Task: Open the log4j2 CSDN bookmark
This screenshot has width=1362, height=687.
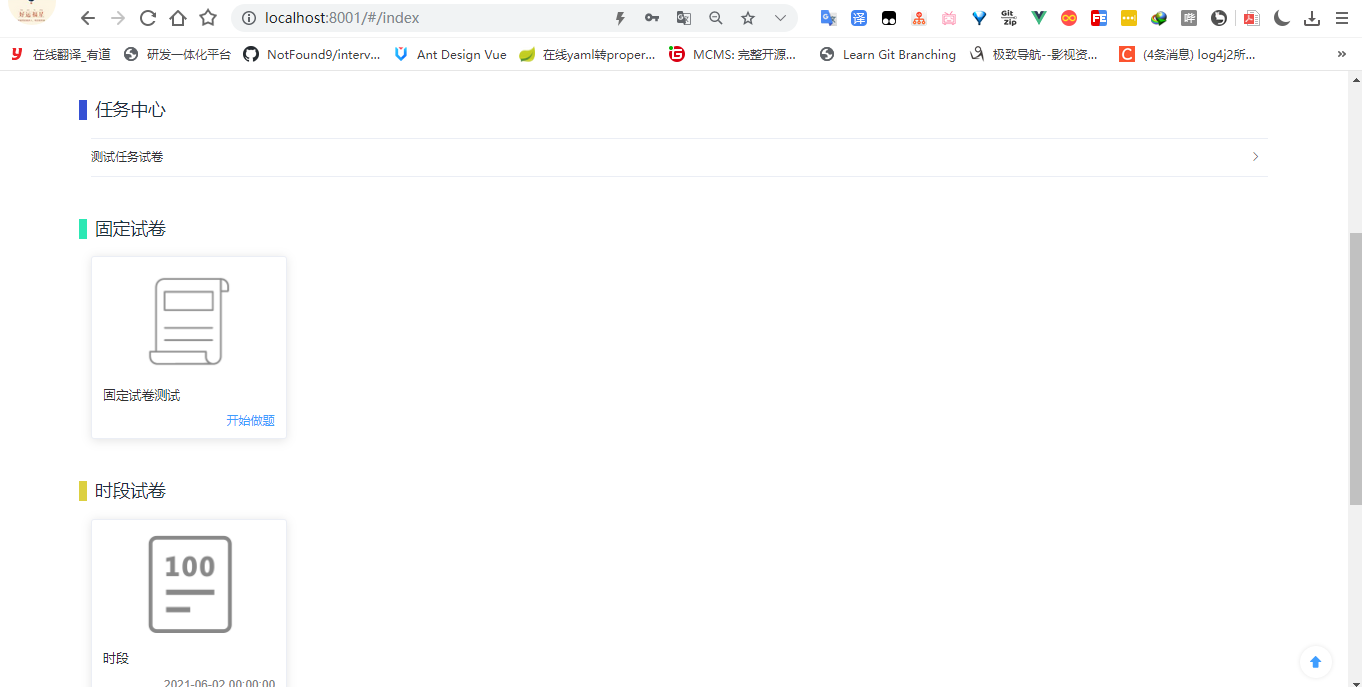Action: tap(1187, 55)
